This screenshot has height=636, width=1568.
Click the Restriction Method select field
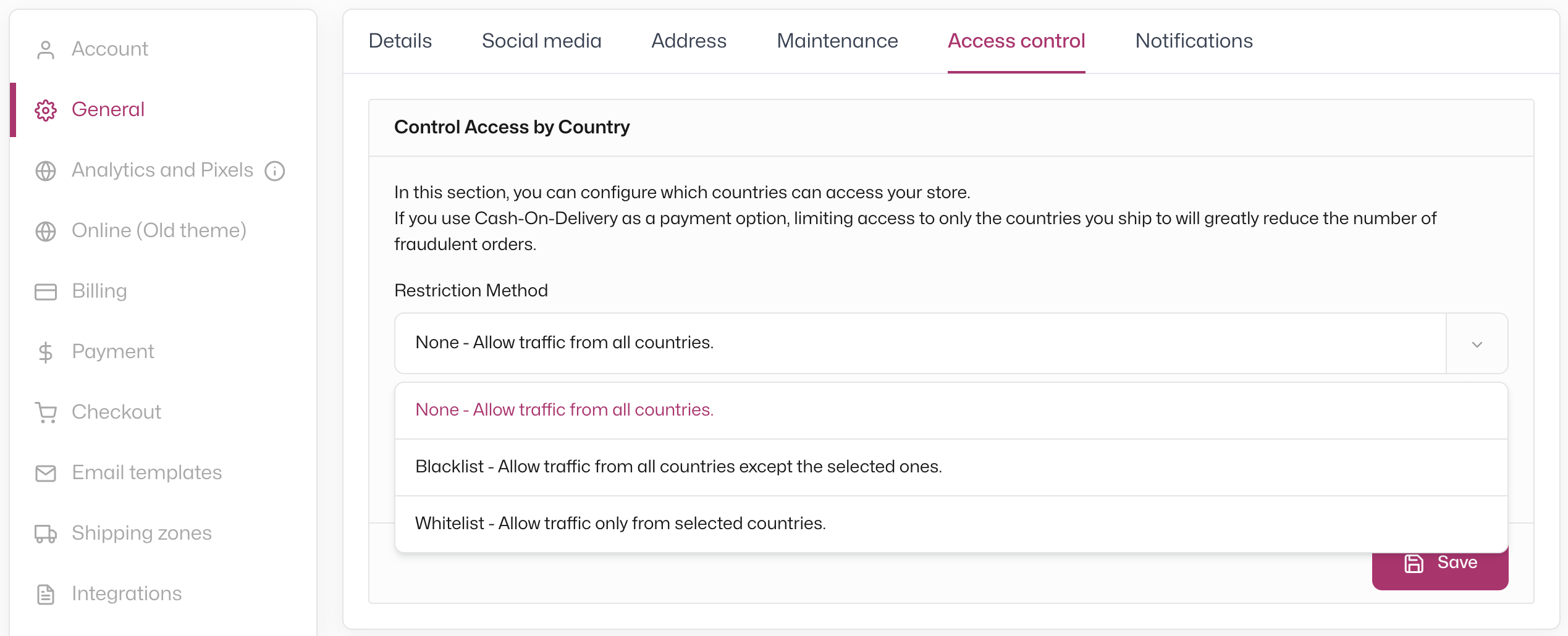pos(951,343)
